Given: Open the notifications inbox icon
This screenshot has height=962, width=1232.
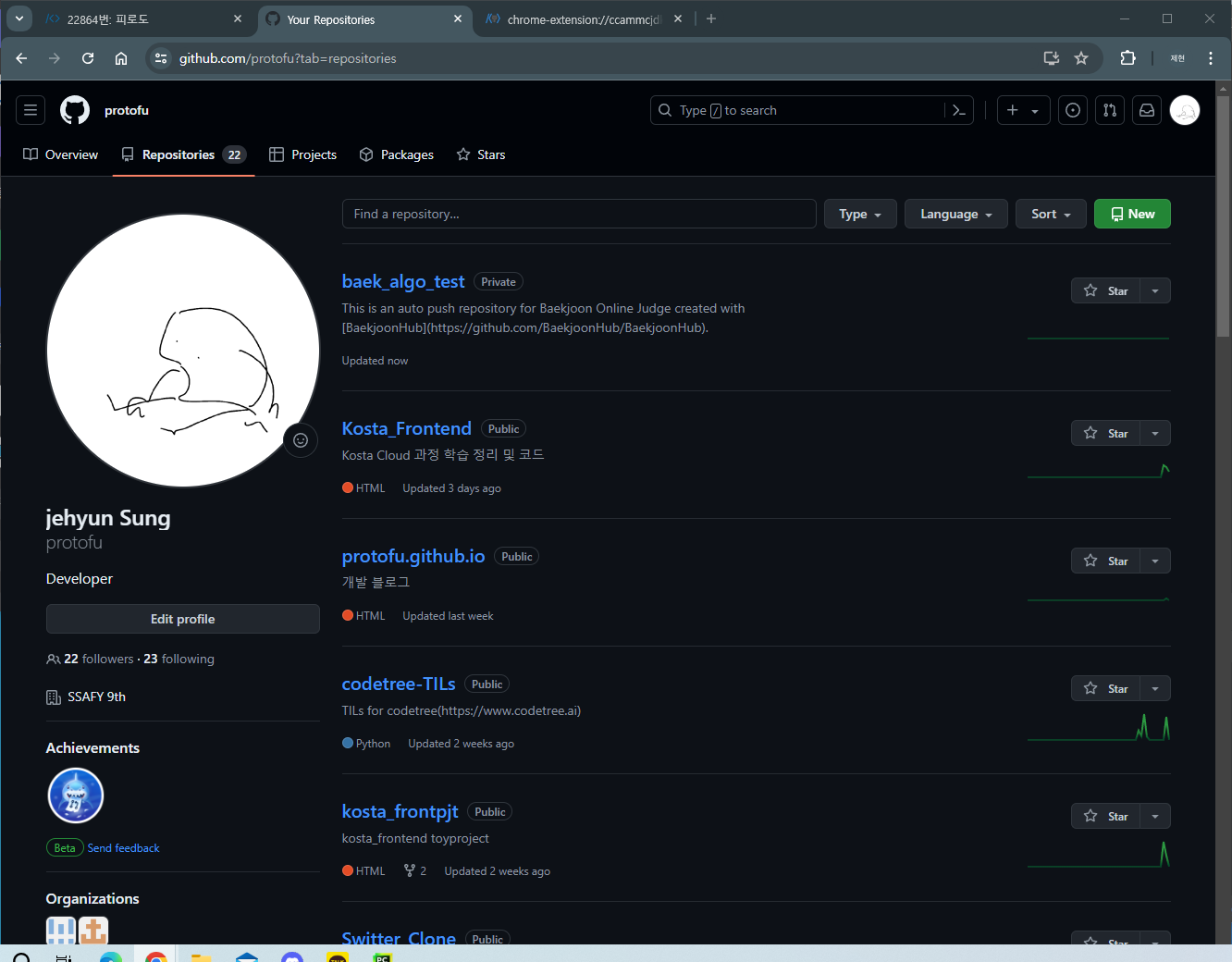Looking at the screenshot, I should tap(1147, 110).
